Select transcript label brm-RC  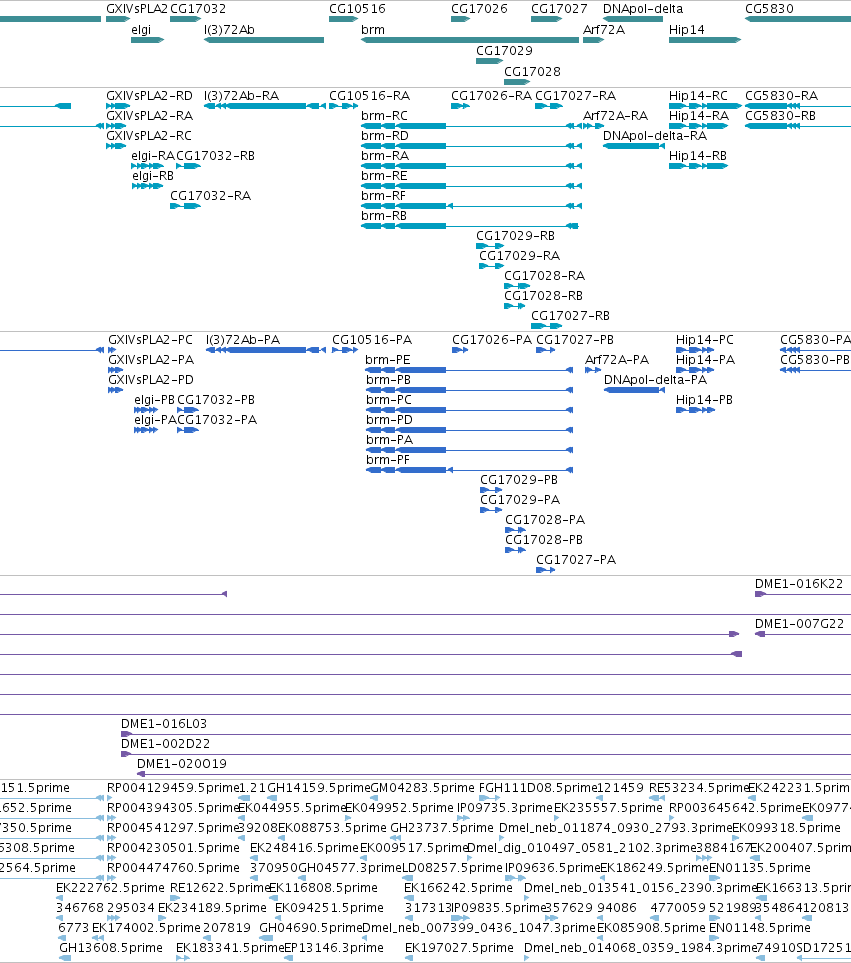pos(384,115)
